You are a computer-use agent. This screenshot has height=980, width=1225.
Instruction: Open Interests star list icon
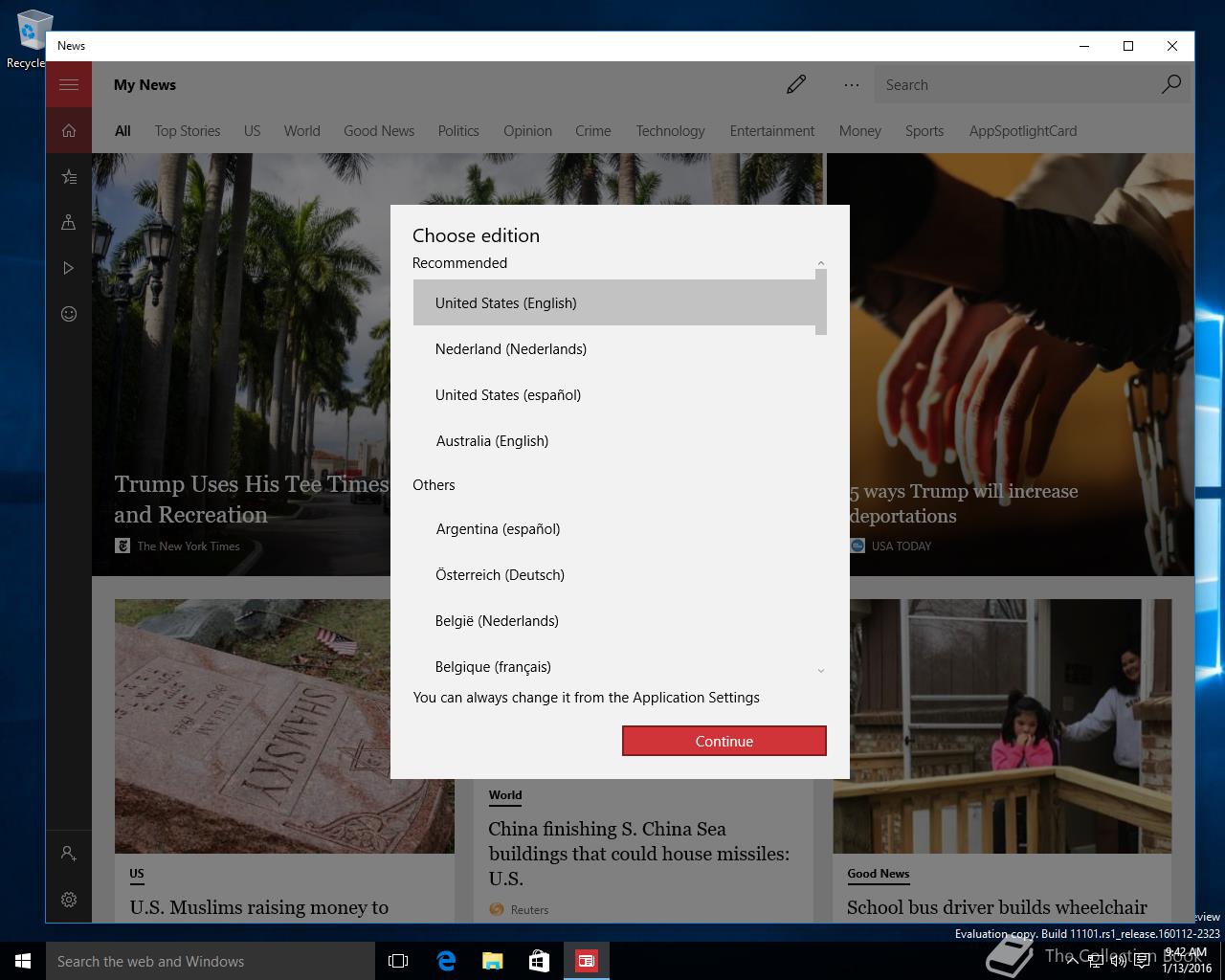[x=69, y=176]
